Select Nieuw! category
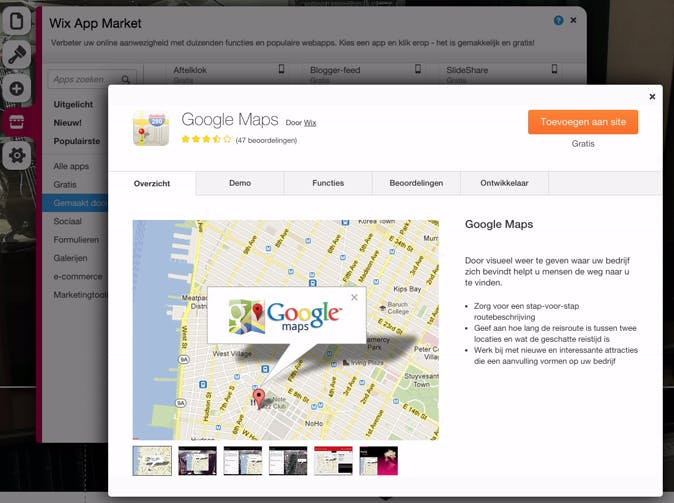This screenshot has height=503, width=674. [x=67, y=123]
